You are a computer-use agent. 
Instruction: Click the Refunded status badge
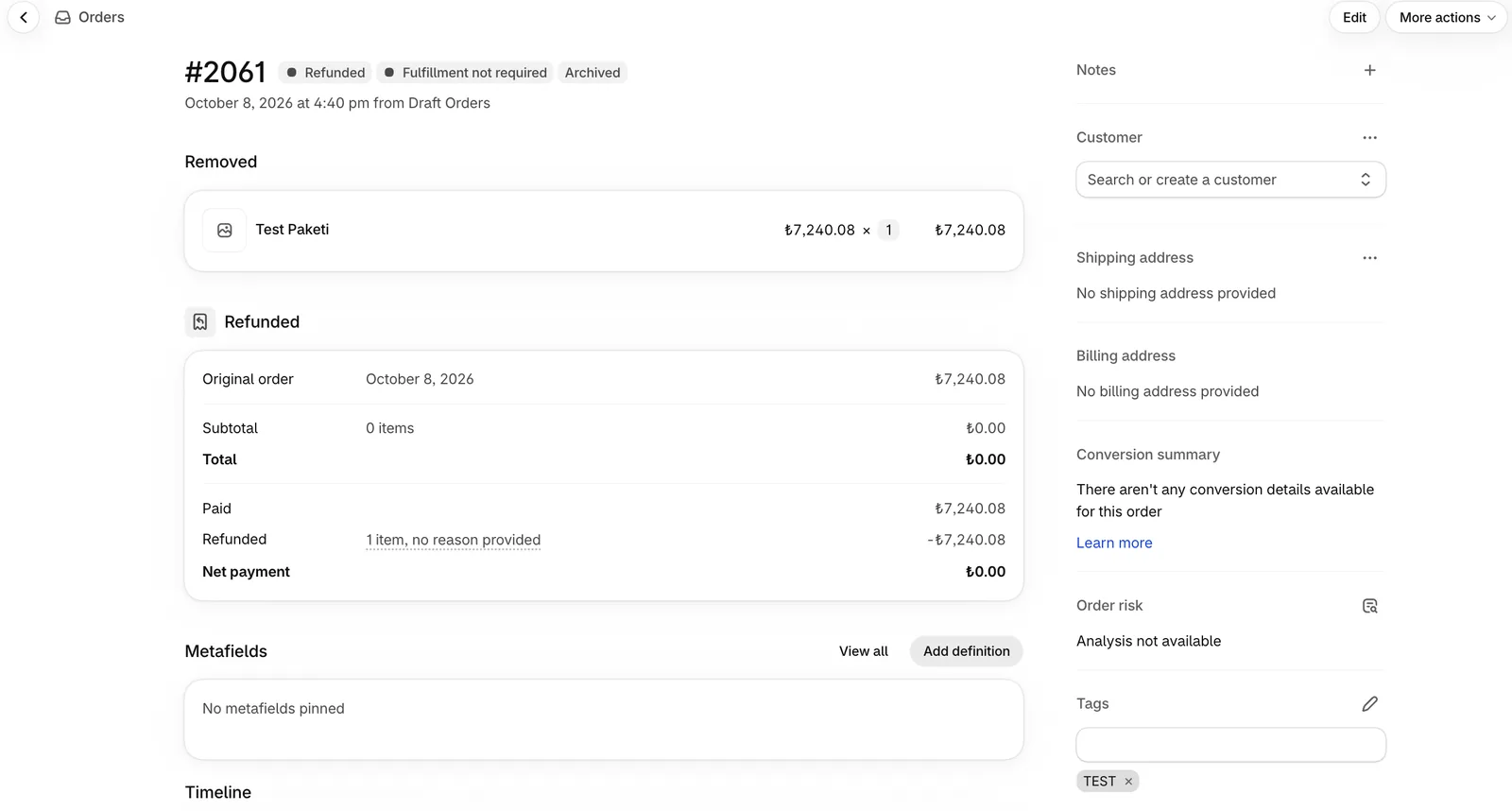coord(325,73)
